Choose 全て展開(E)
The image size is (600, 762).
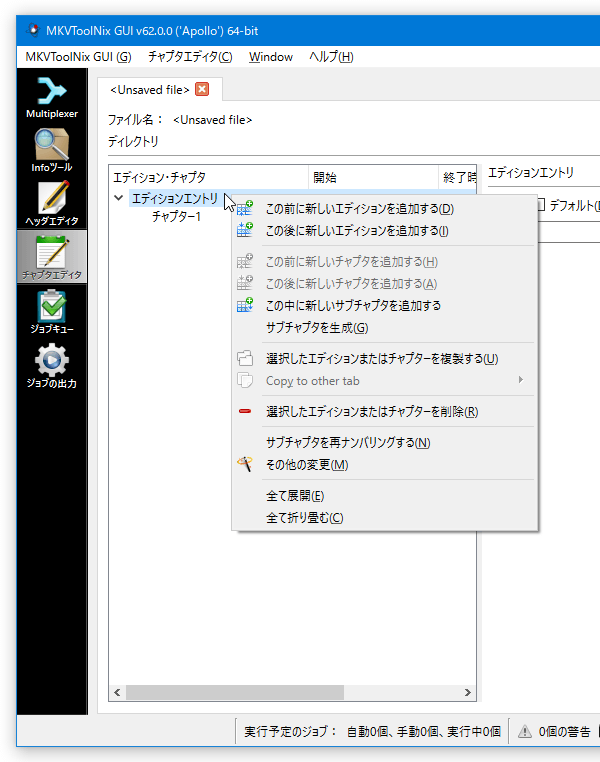(x=385, y=496)
